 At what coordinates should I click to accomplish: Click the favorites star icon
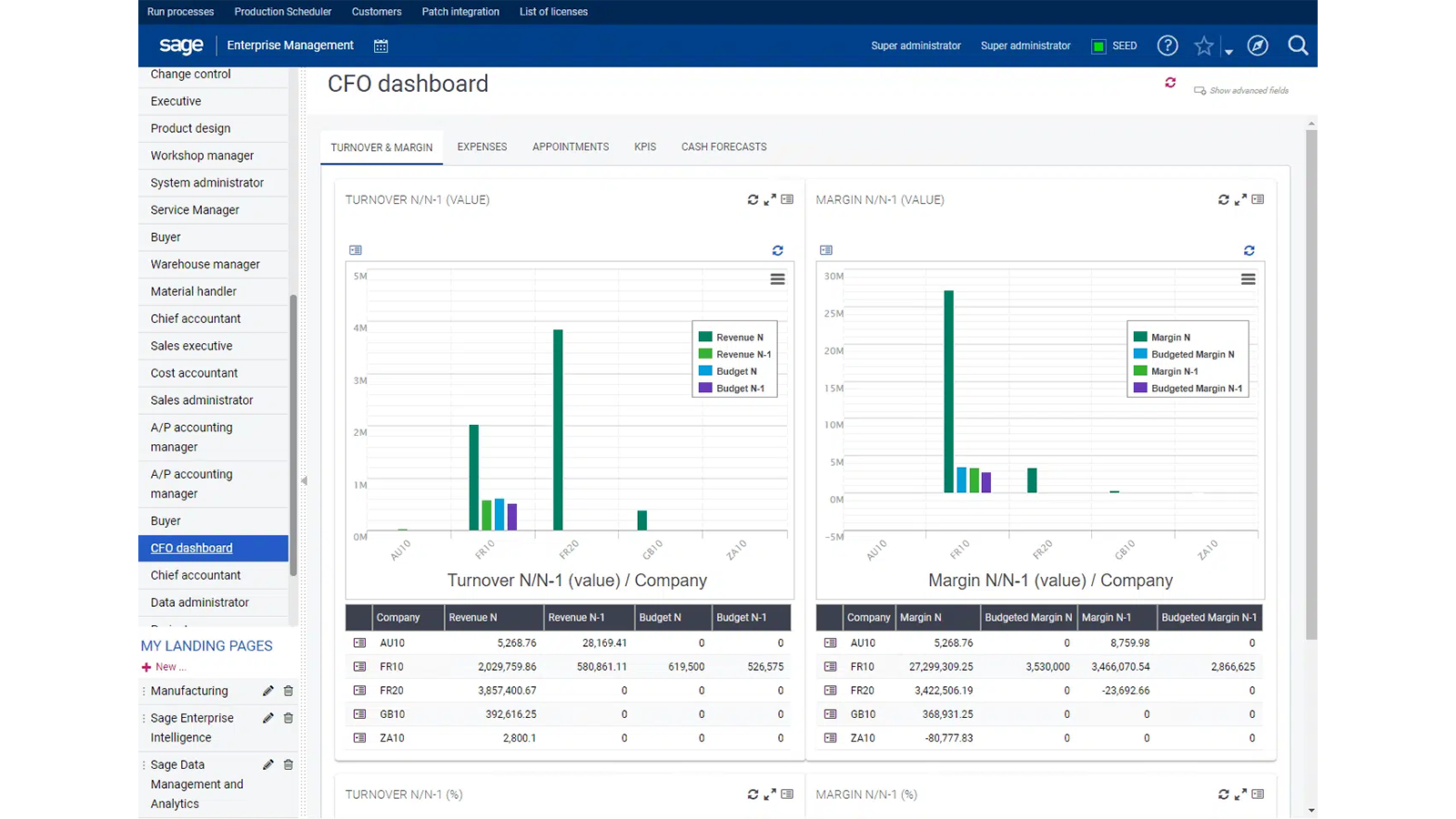1203,45
